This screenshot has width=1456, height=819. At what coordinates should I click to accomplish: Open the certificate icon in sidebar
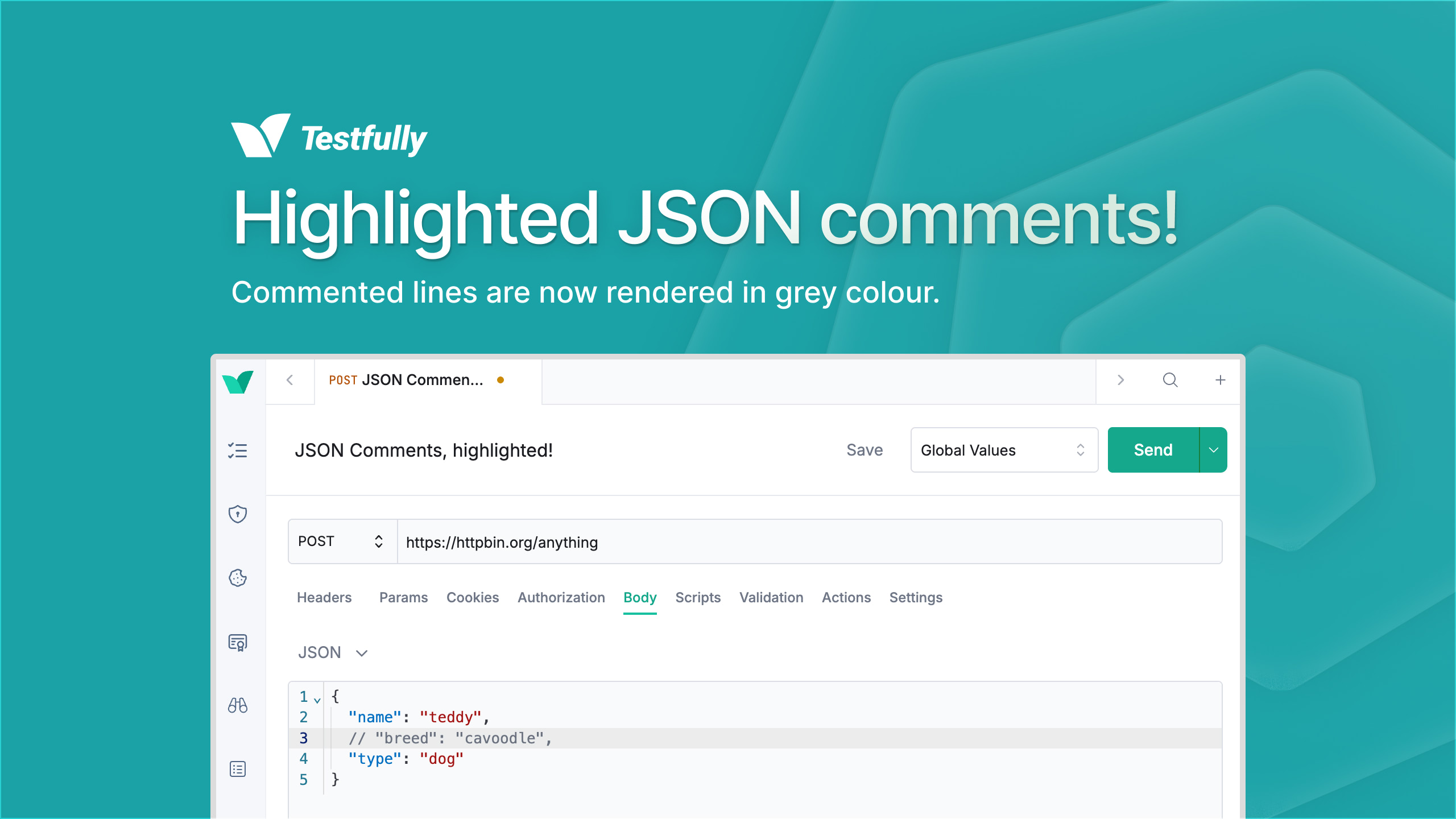click(238, 642)
